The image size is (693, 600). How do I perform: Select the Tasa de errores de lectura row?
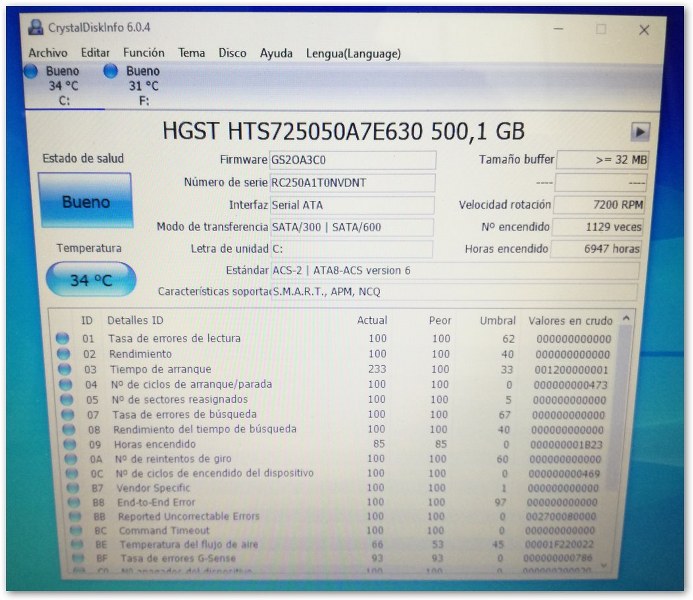click(x=335, y=338)
